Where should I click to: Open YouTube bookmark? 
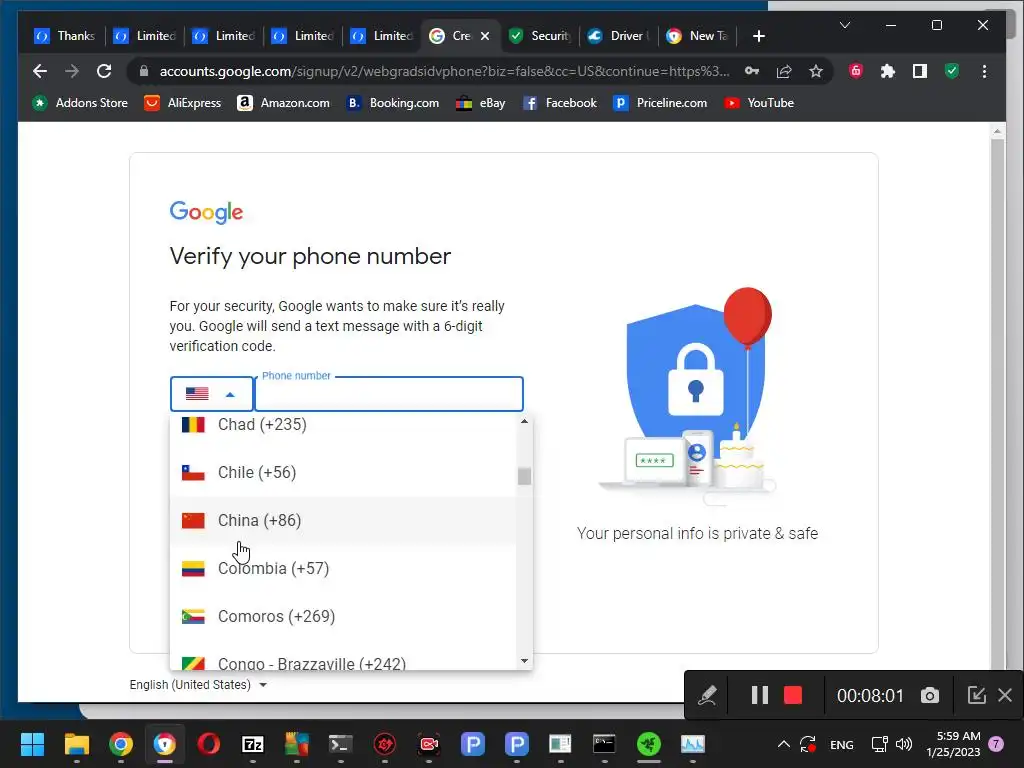[759, 103]
